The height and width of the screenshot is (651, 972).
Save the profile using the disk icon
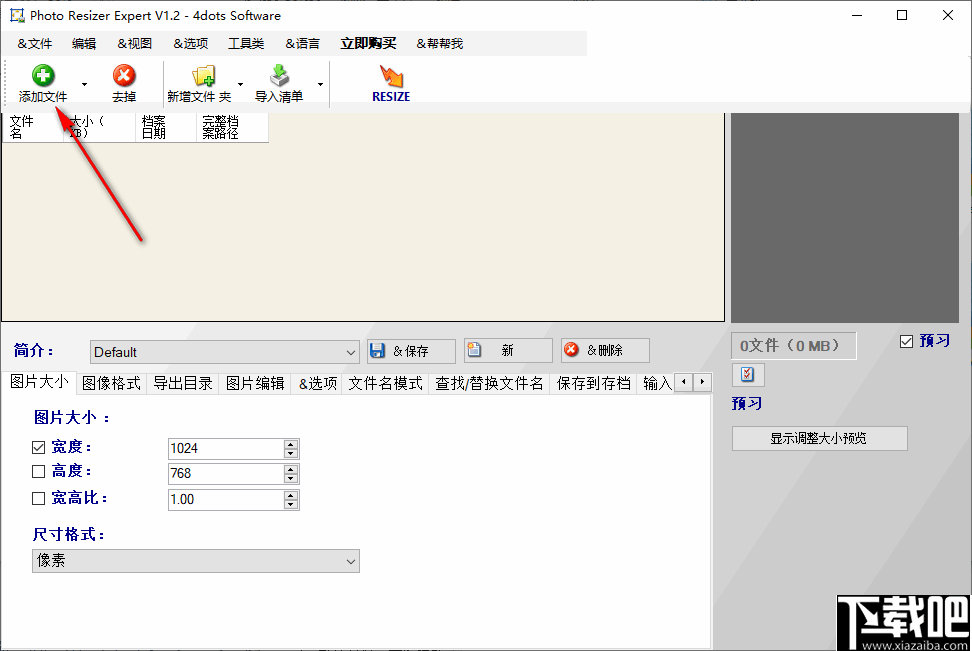(x=378, y=350)
